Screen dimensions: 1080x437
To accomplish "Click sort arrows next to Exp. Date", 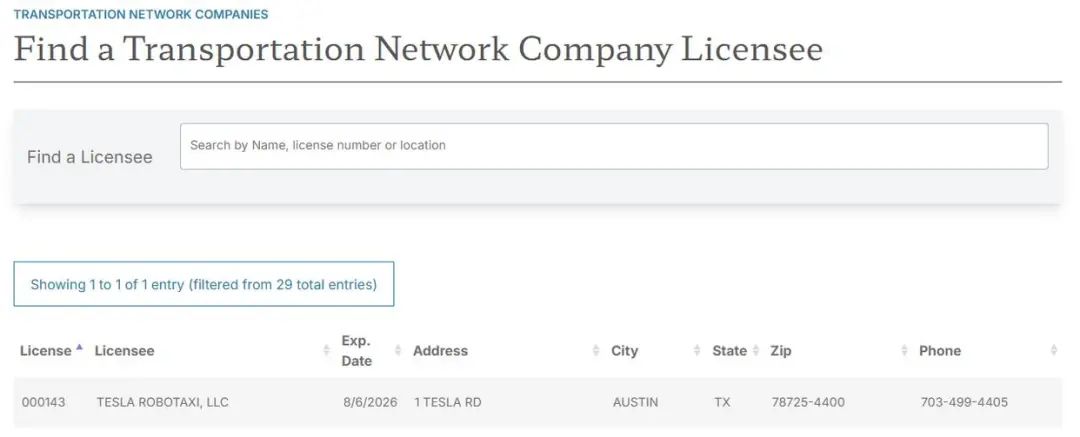I will tap(398, 351).
